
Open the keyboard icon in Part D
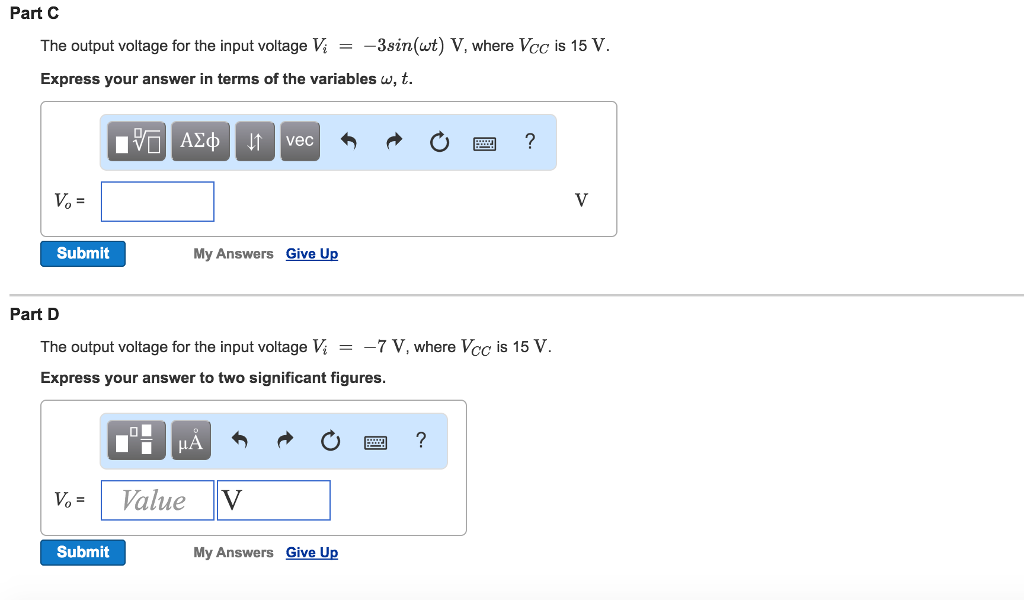click(375, 441)
